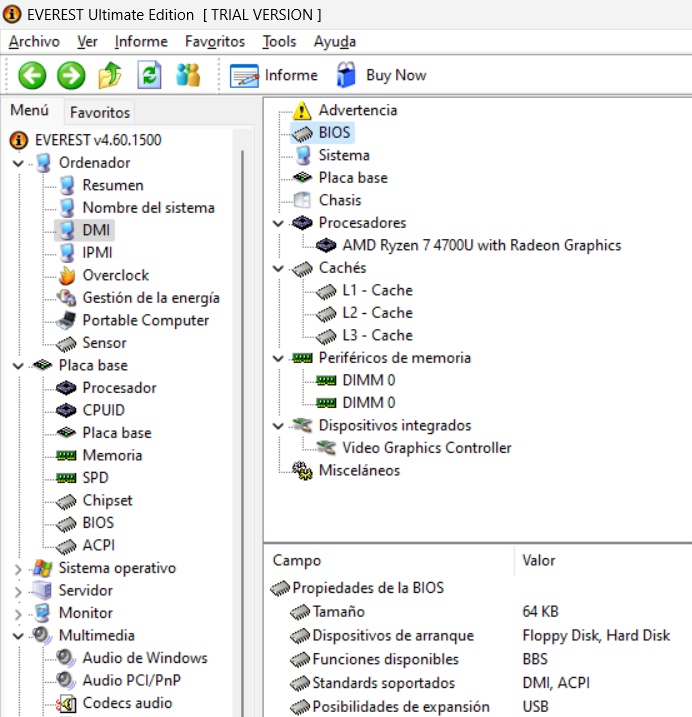Expand the Sistema operativo node
This screenshot has width=692, height=717.
(18, 568)
